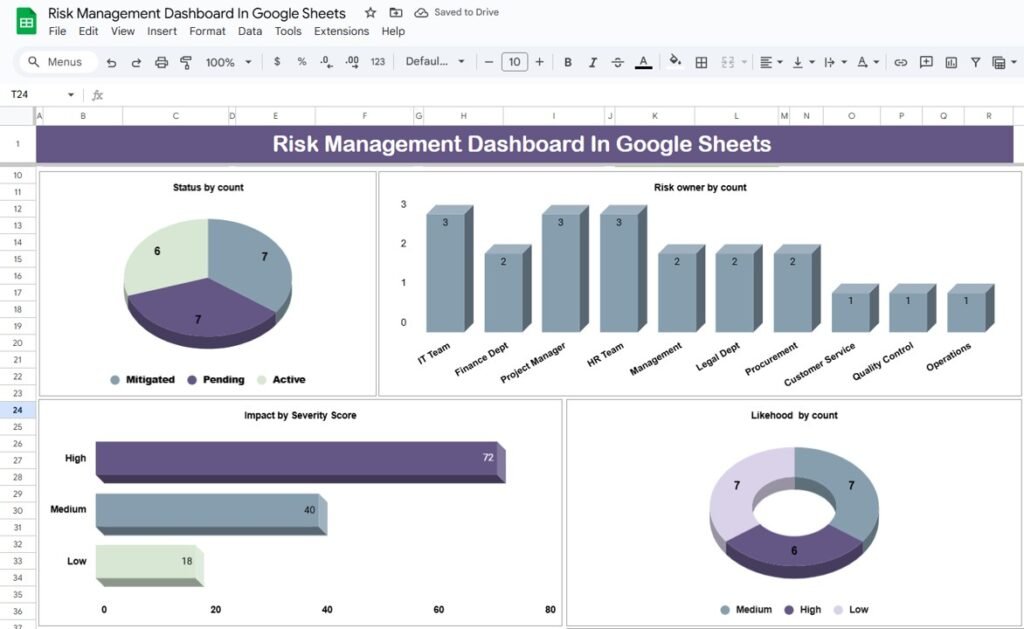
Task: Open the File menu
Action: click(x=57, y=31)
